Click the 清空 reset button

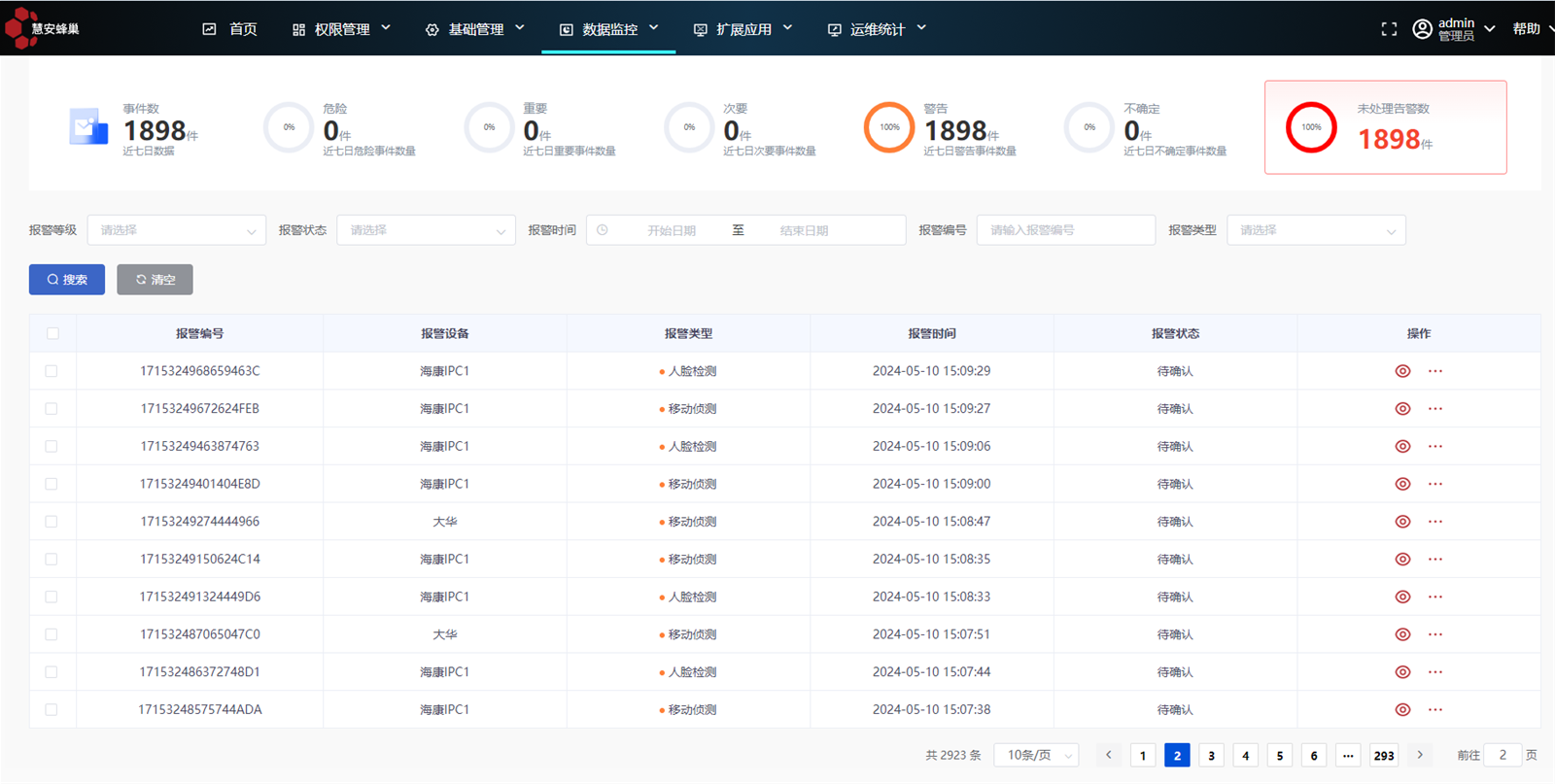[155, 280]
